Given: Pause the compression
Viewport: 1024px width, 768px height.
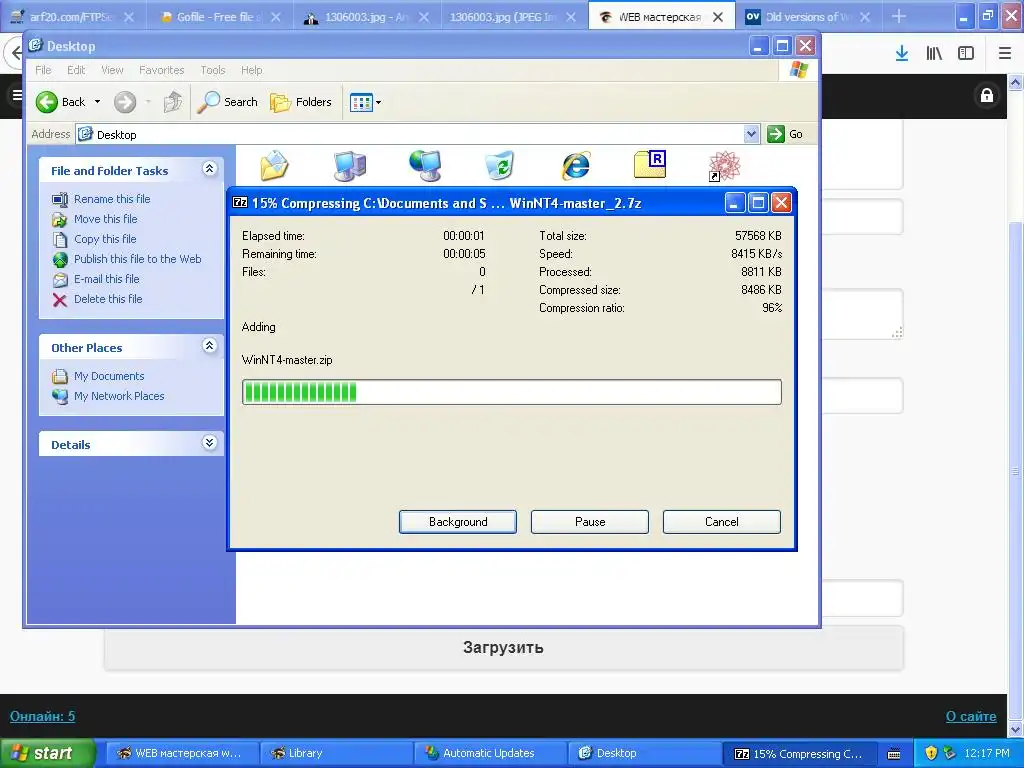Looking at the screenshot, I should pyautogui.click(x=590, y=522).
